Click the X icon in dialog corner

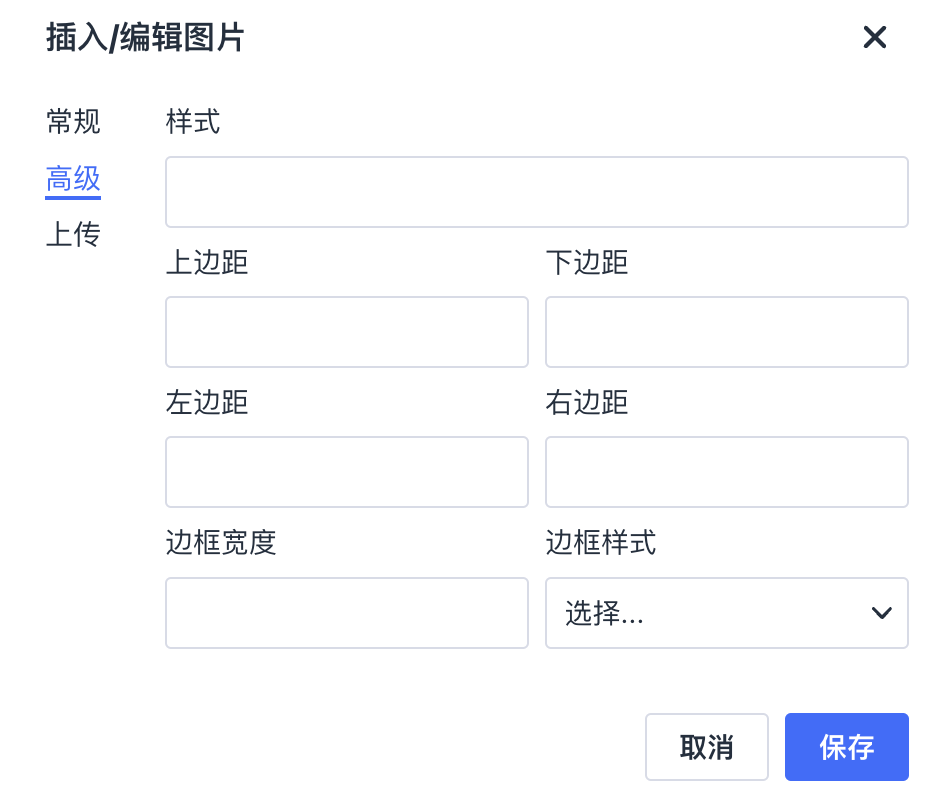(x=875, y=37)
